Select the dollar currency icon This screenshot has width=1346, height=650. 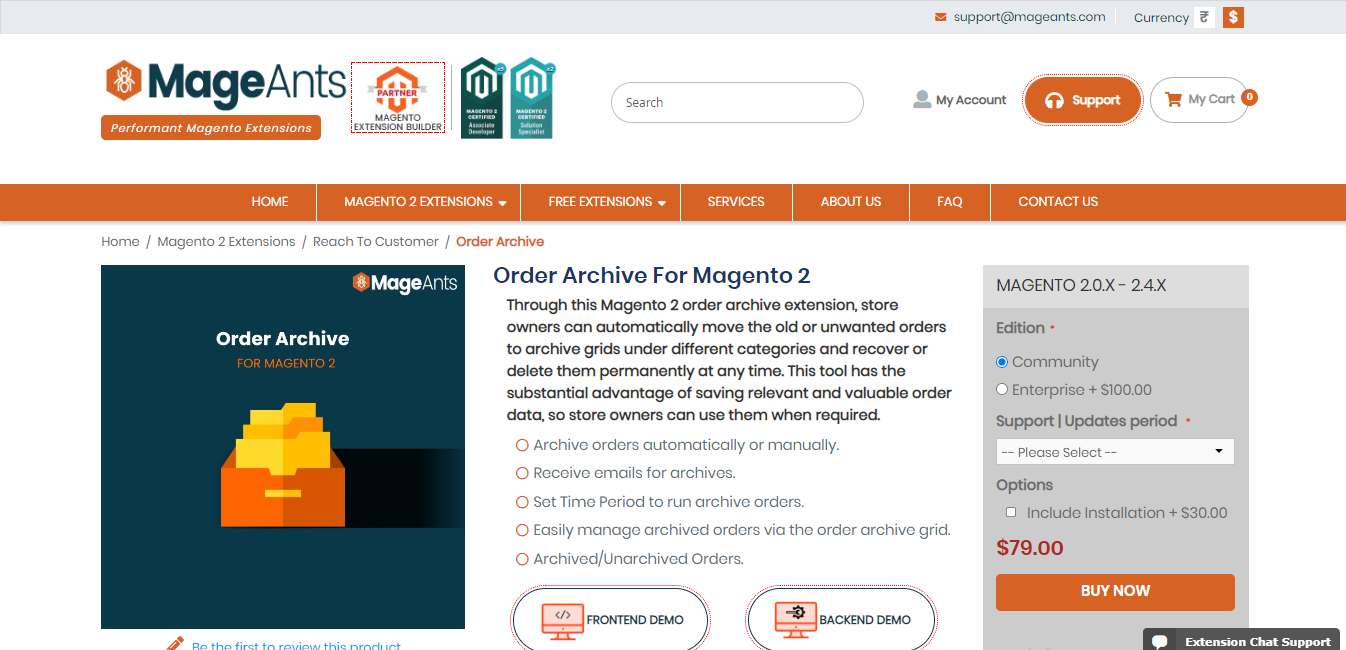click(1232, 17)
